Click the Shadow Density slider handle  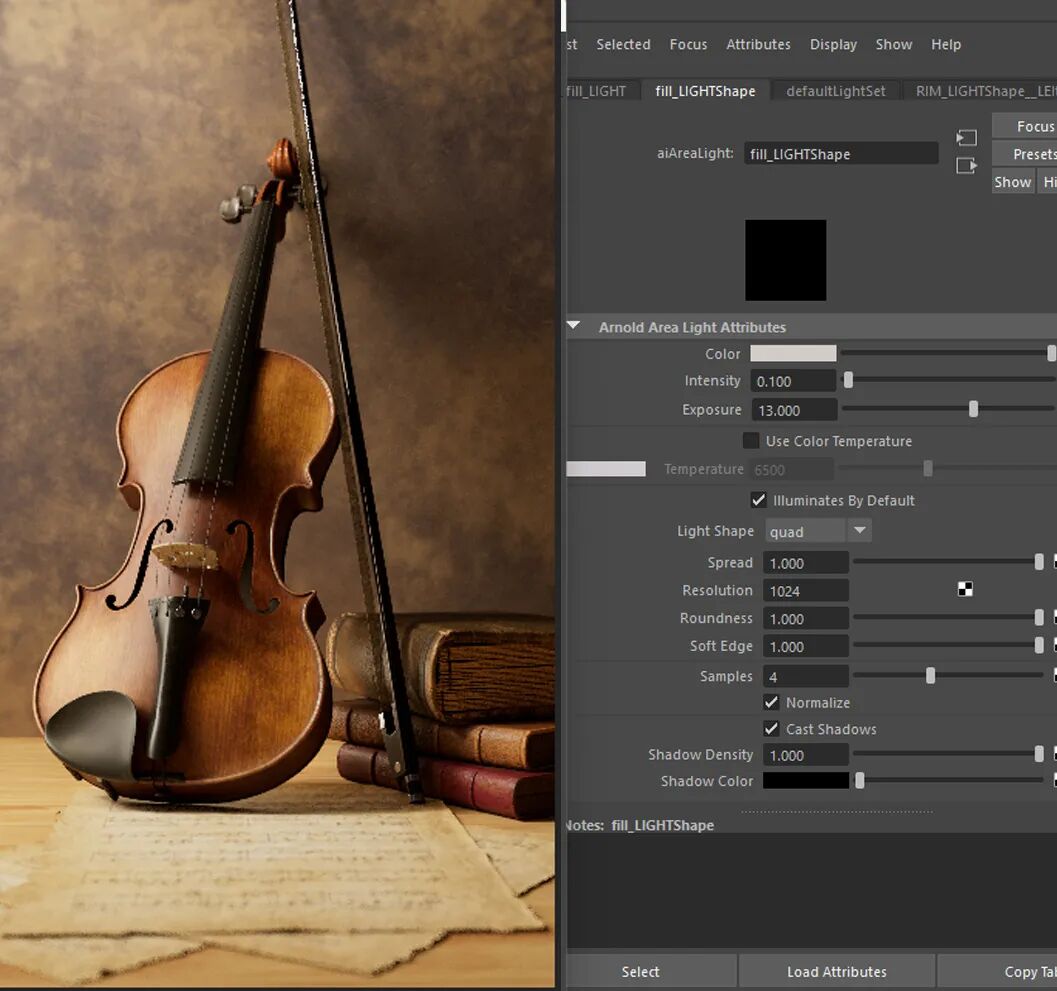[1039, 754]
